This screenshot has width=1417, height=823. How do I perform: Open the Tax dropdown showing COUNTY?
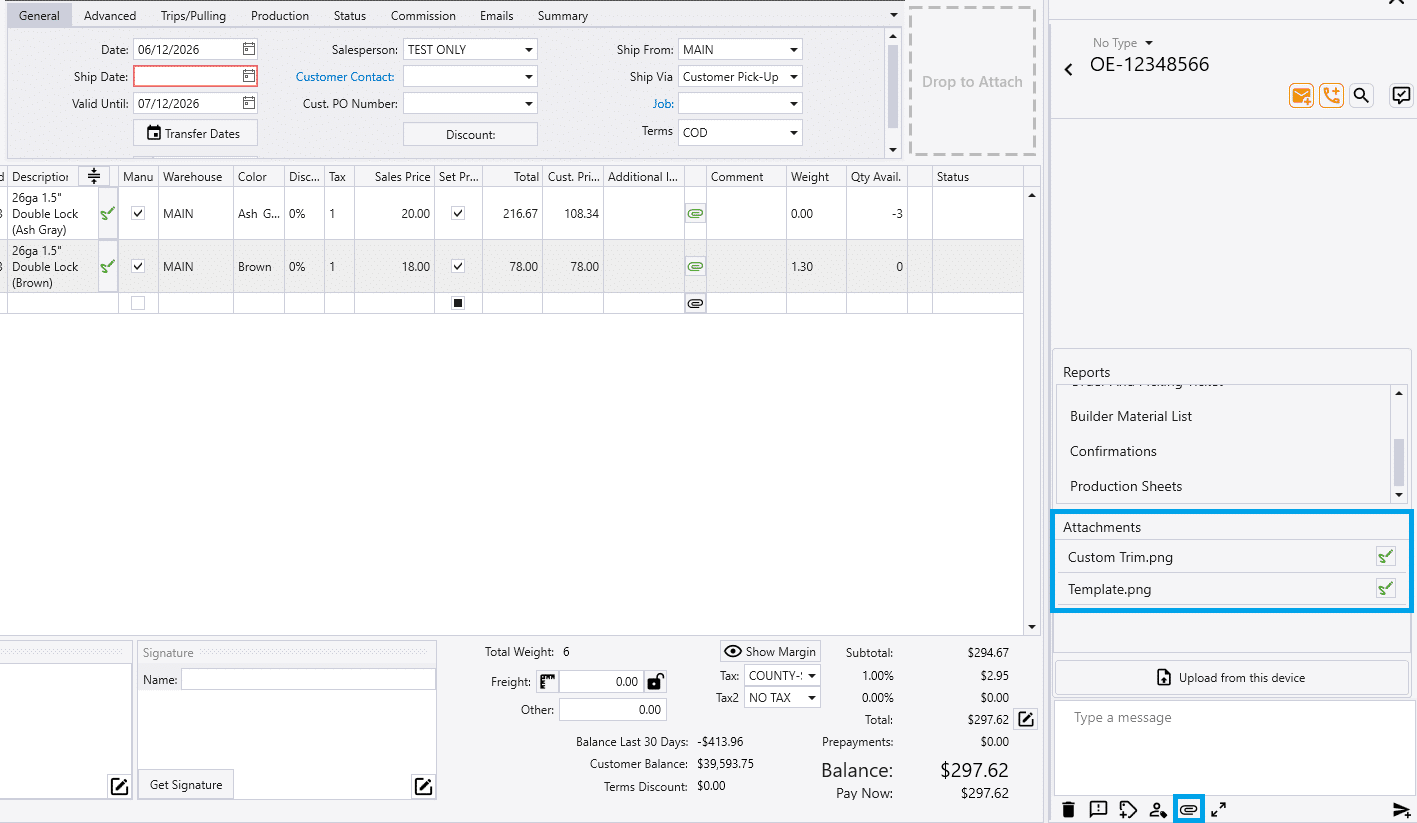[782, 676]
